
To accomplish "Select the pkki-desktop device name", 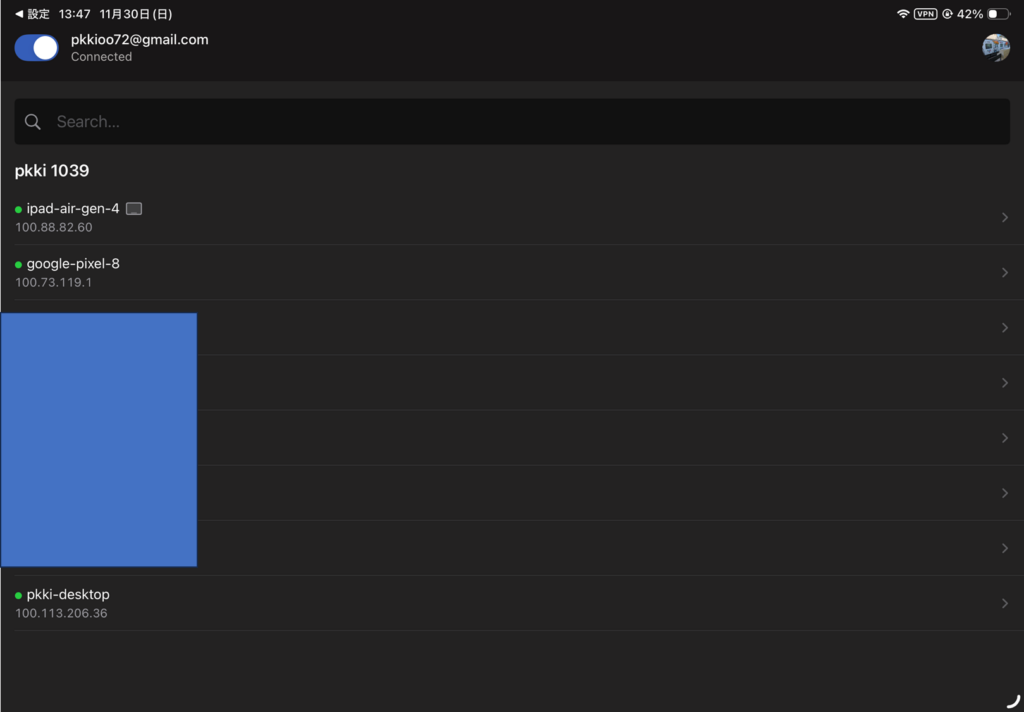I will tap(68, 595).
